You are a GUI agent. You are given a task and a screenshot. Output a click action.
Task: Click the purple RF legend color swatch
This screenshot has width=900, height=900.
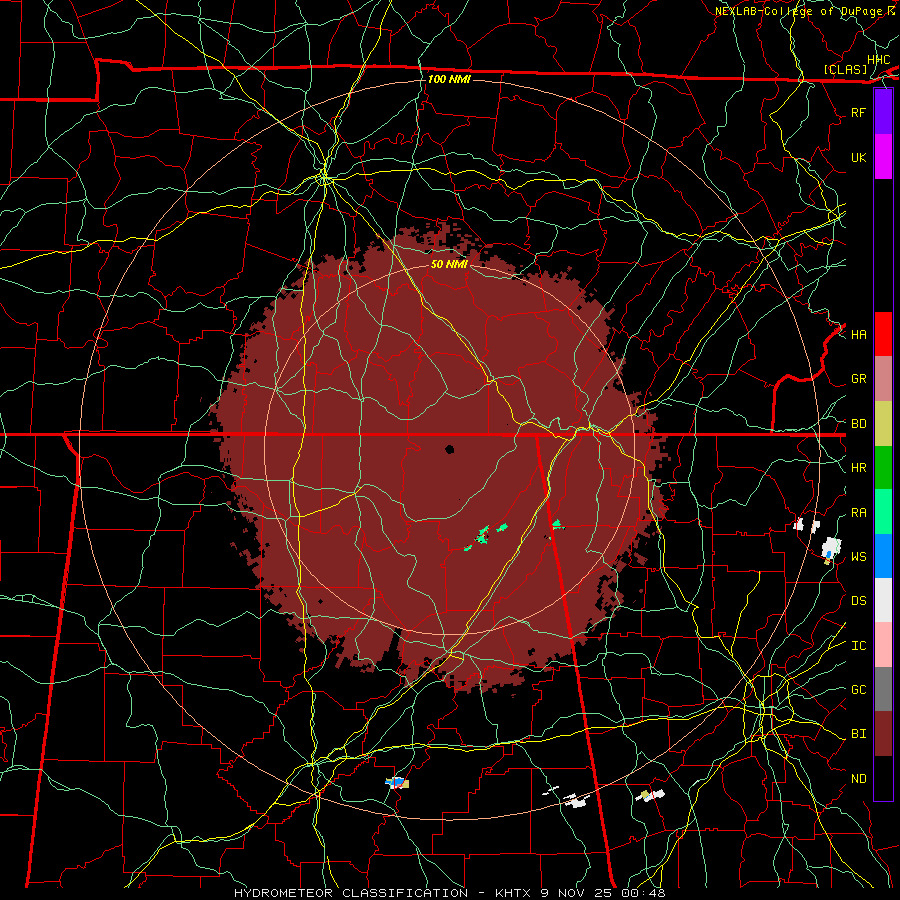click(883, 112)
